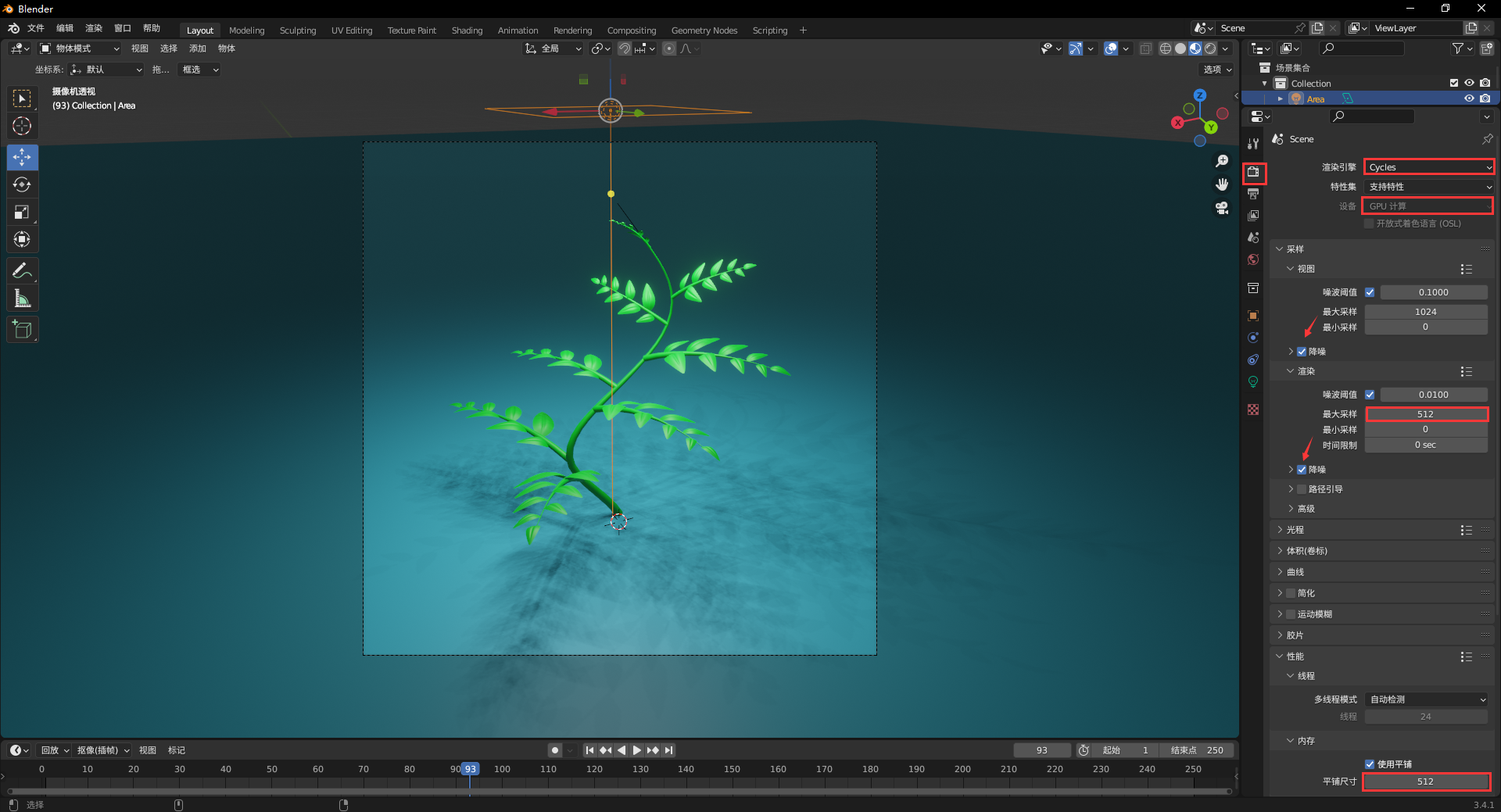1501x812 pixels.
Task: Open the 帮助 menu
Action: [152, 28]
